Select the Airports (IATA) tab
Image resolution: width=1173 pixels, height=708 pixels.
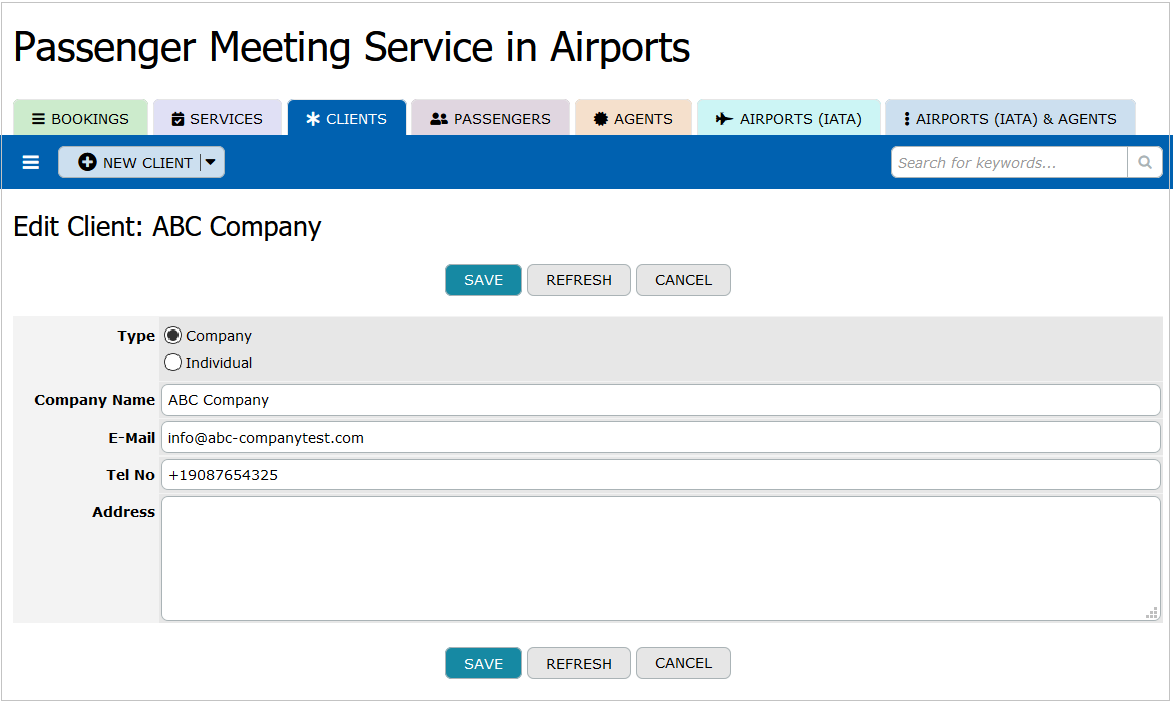788,119
